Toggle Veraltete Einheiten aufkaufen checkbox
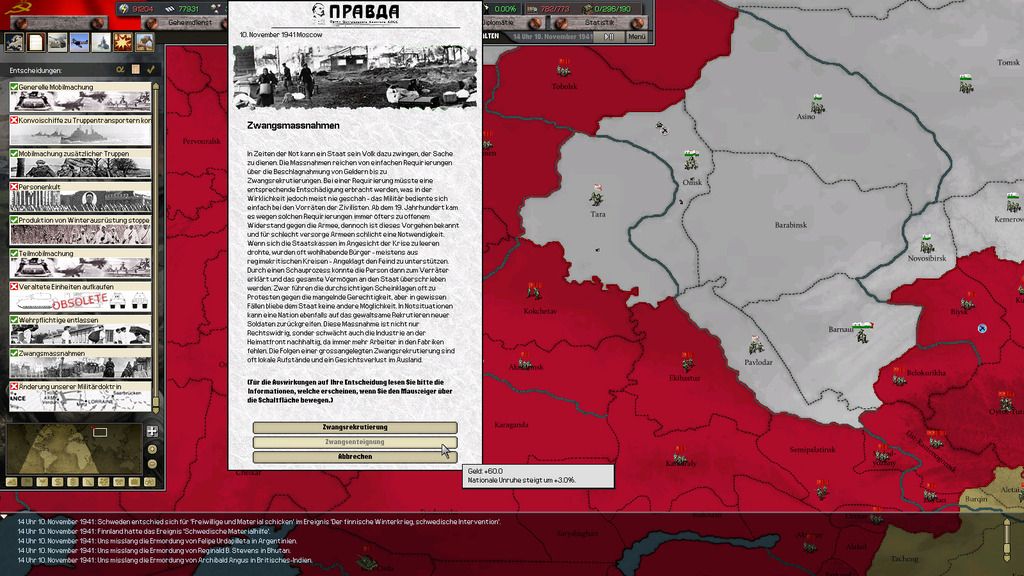 [x=14, y=287]
